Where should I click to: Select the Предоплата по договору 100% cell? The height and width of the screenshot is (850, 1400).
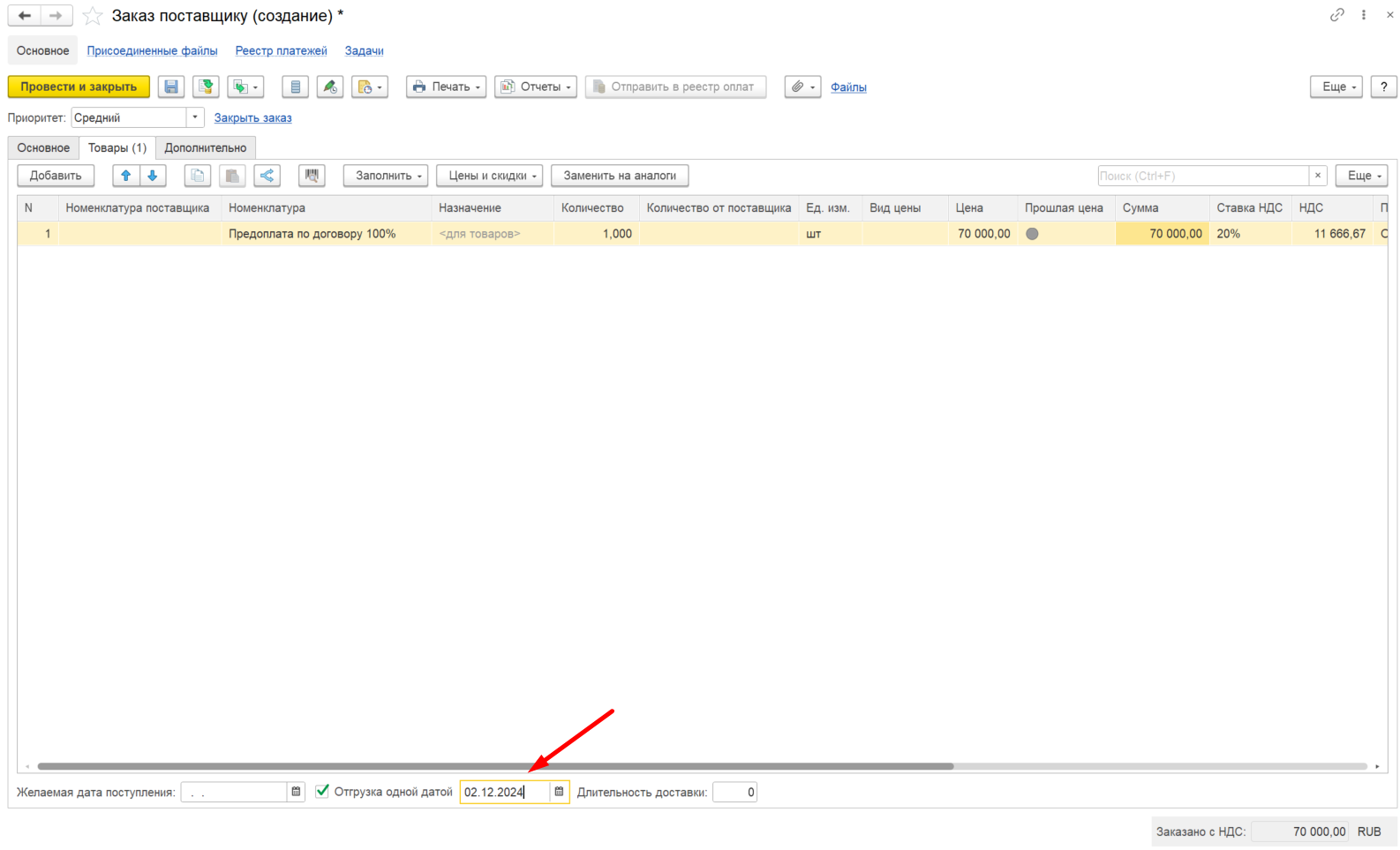pos(326,234)
